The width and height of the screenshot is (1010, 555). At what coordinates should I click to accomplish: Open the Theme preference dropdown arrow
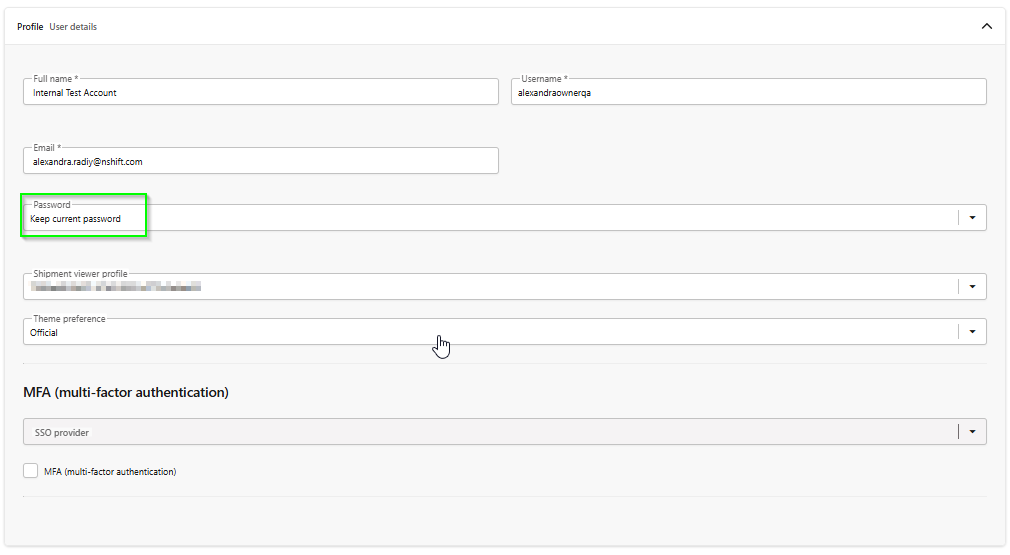[x=972, y=332]
